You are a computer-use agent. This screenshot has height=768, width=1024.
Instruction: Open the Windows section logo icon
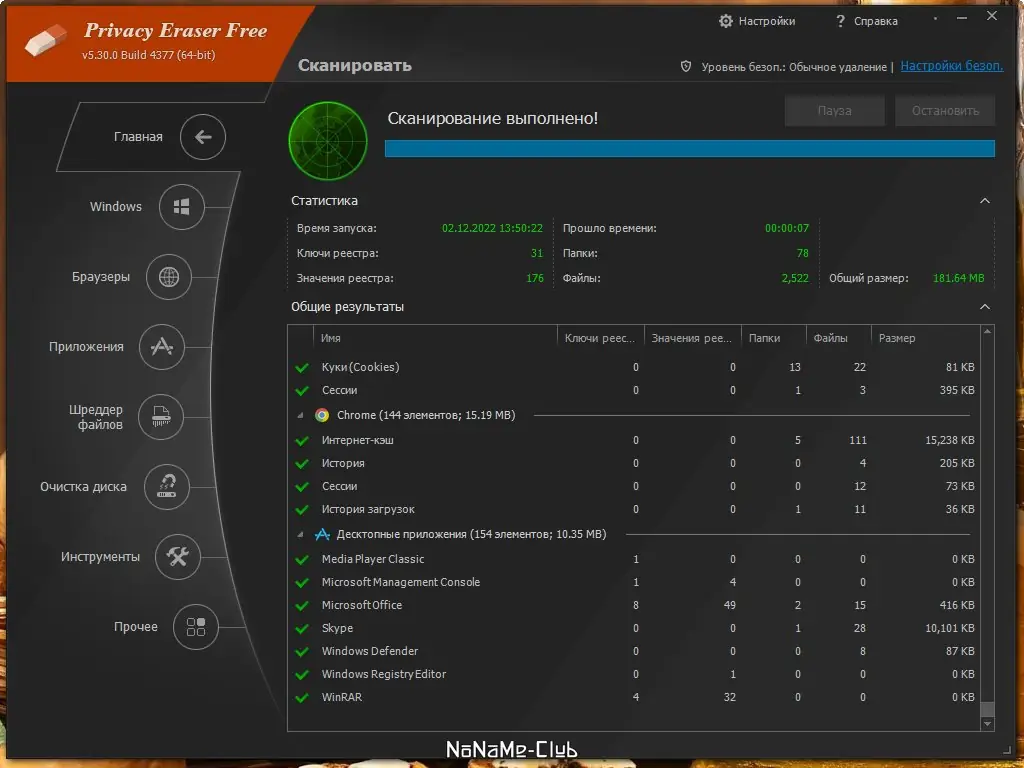point(182,207)
